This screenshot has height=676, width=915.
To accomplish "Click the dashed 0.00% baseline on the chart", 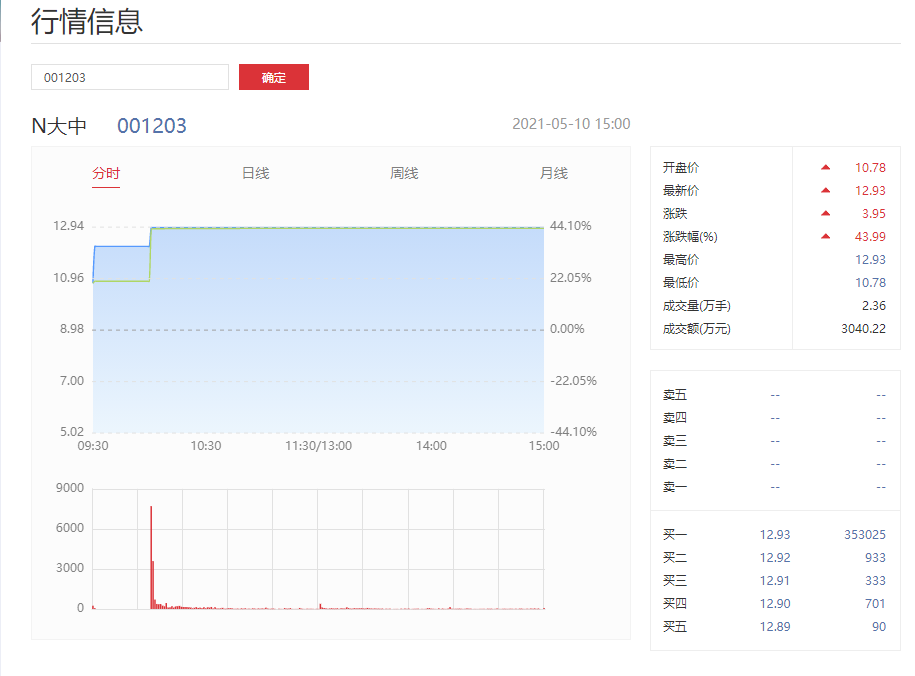I will (x=318, y=329).
